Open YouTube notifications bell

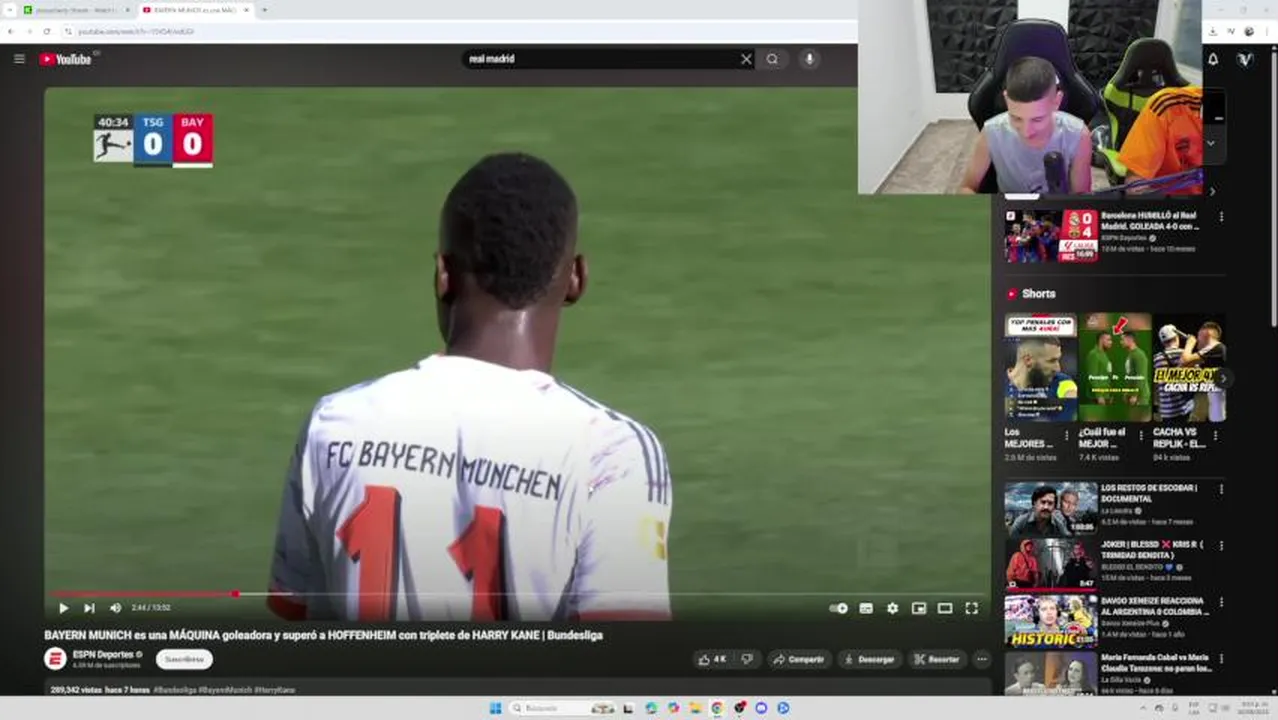(x=1213, y=59)
